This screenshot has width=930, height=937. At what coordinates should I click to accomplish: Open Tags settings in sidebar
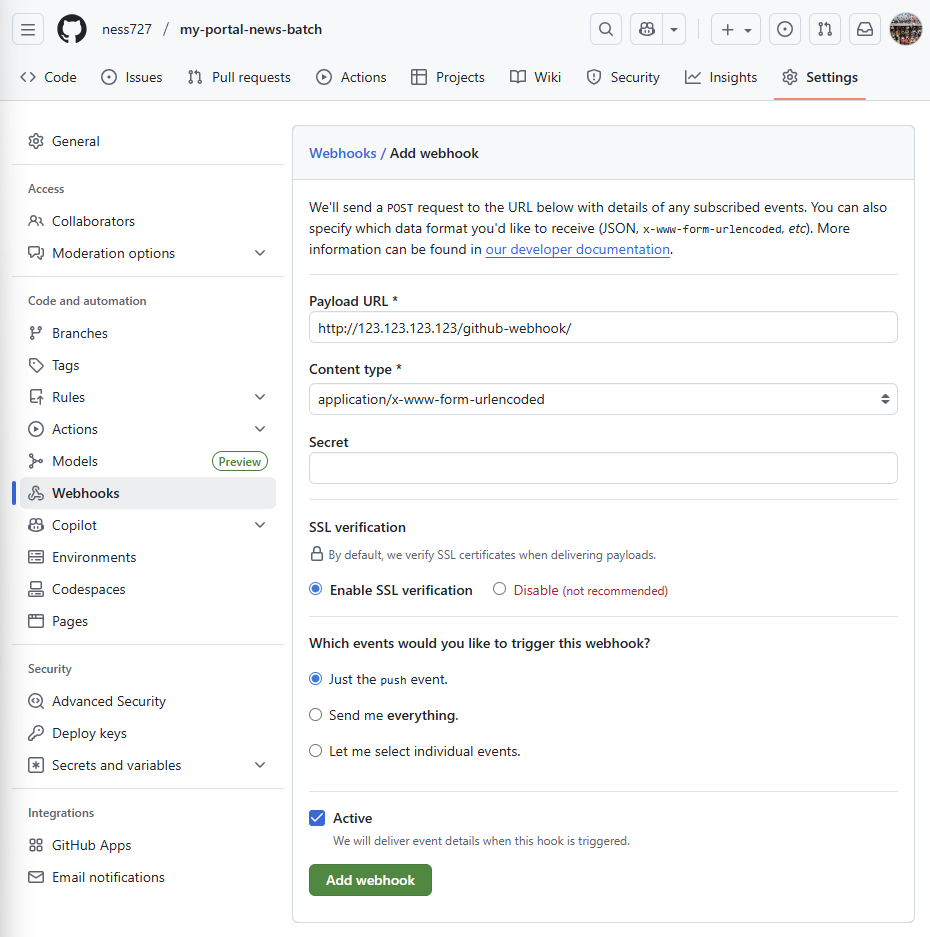148,365
